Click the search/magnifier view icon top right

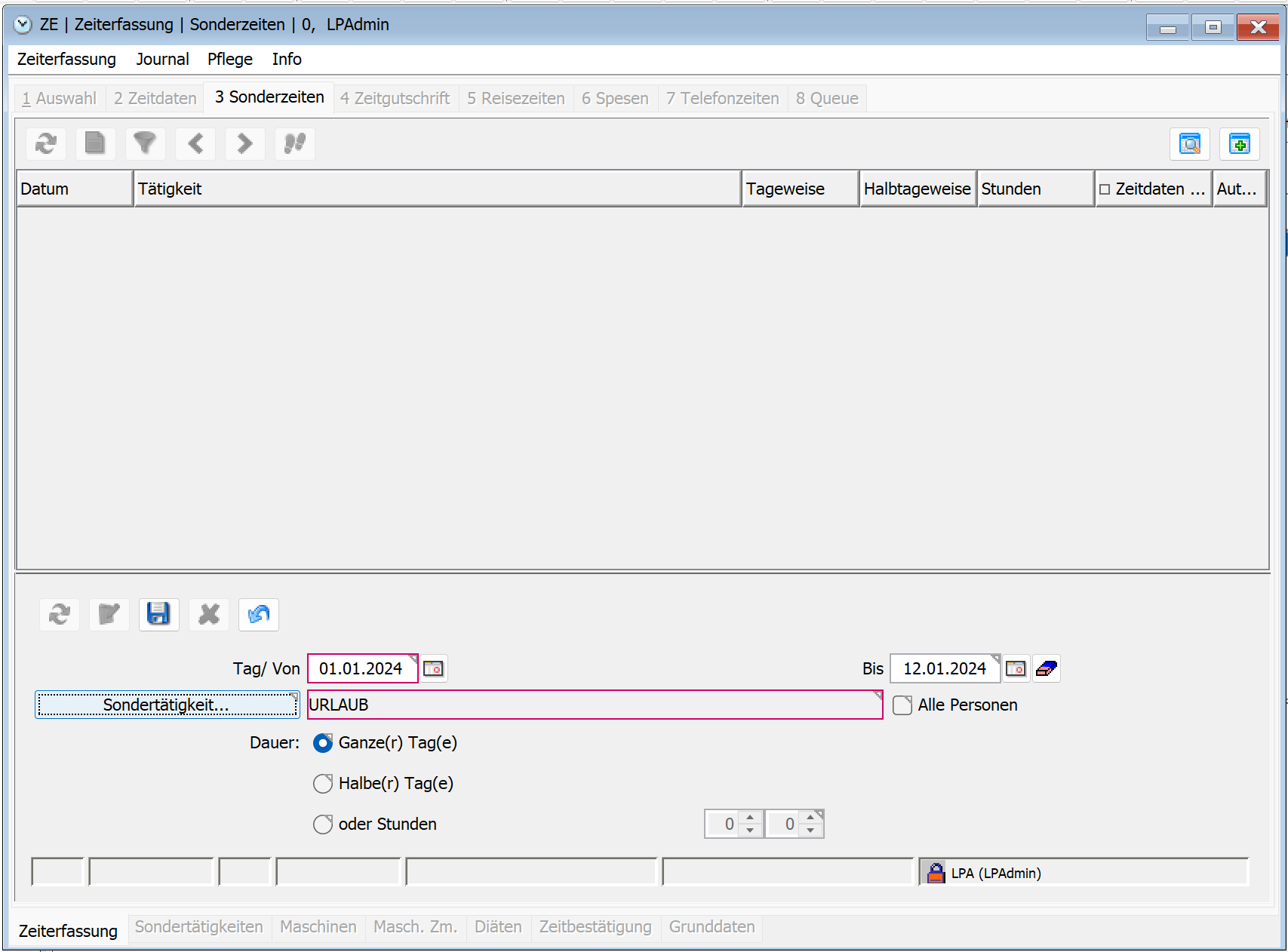point(1189,144)
